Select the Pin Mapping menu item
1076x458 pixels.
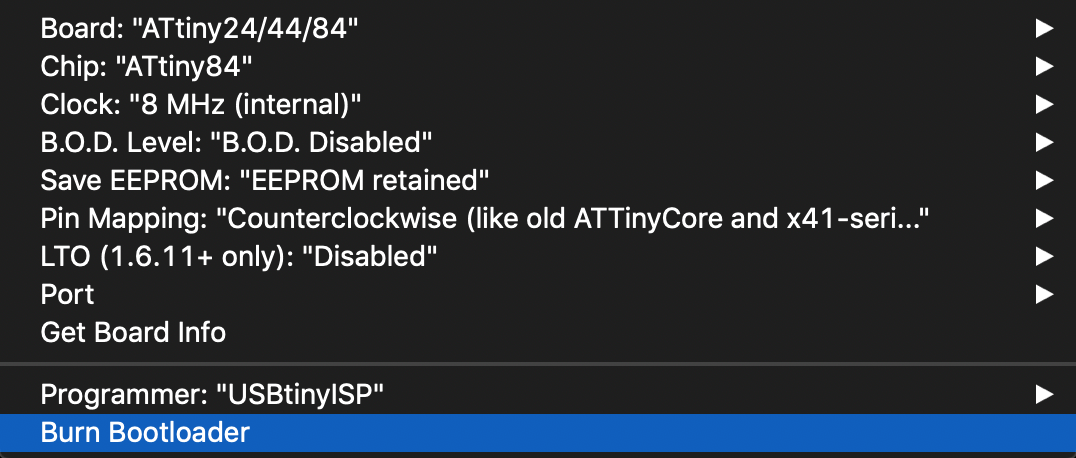pos(480,218)
